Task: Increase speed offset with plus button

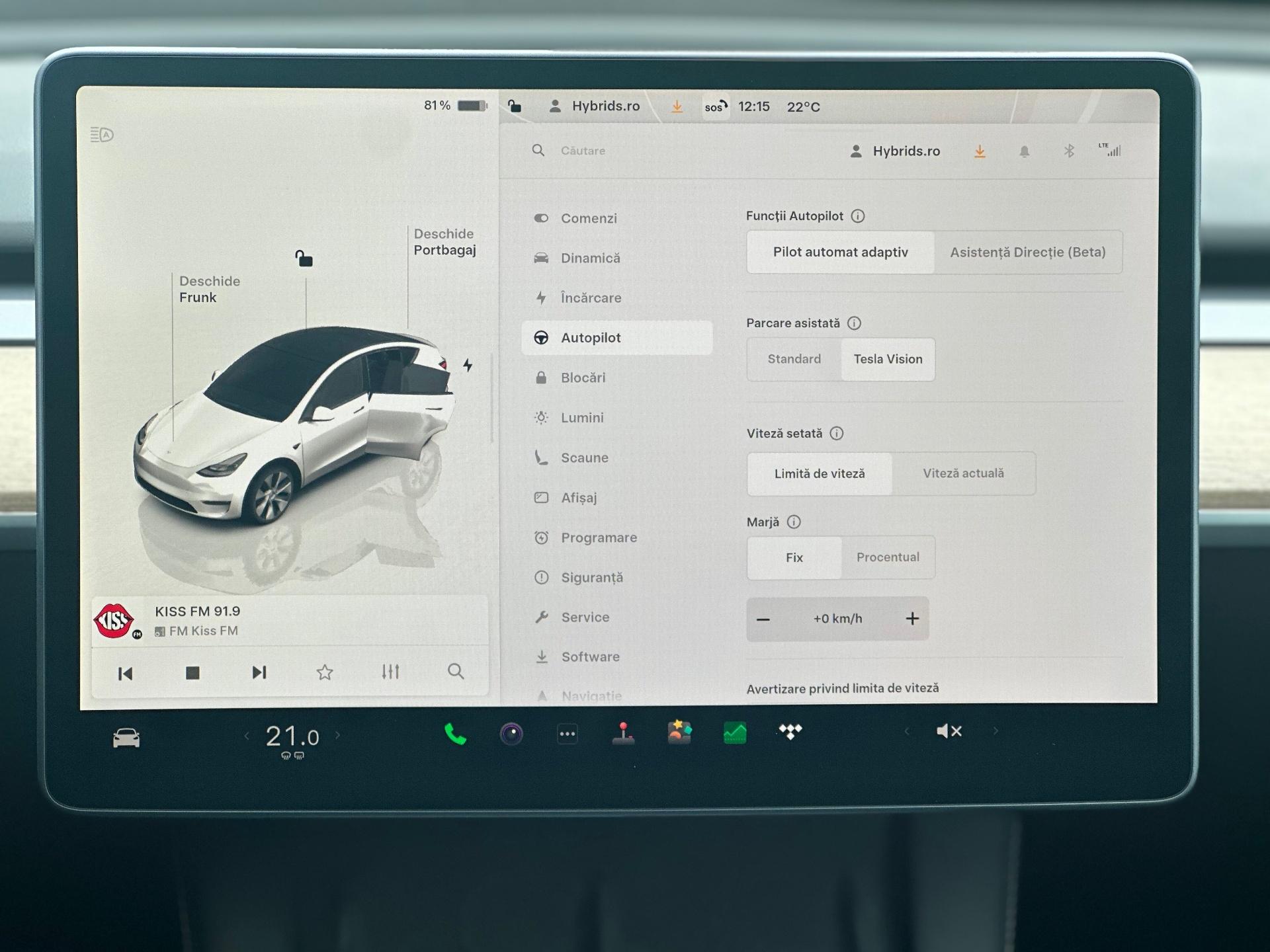Action: click(912, 618)
